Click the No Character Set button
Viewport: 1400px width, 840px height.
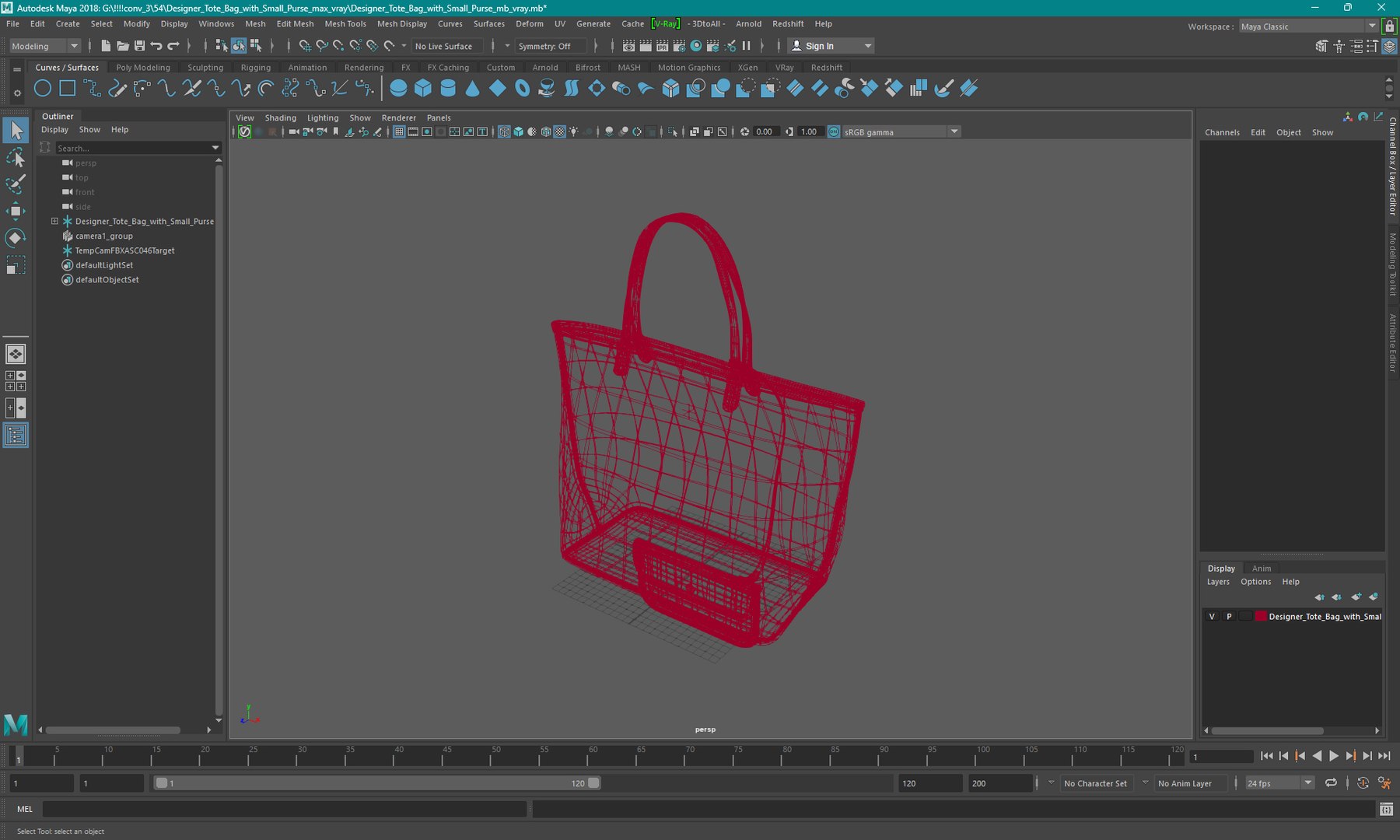[1095, 783]
